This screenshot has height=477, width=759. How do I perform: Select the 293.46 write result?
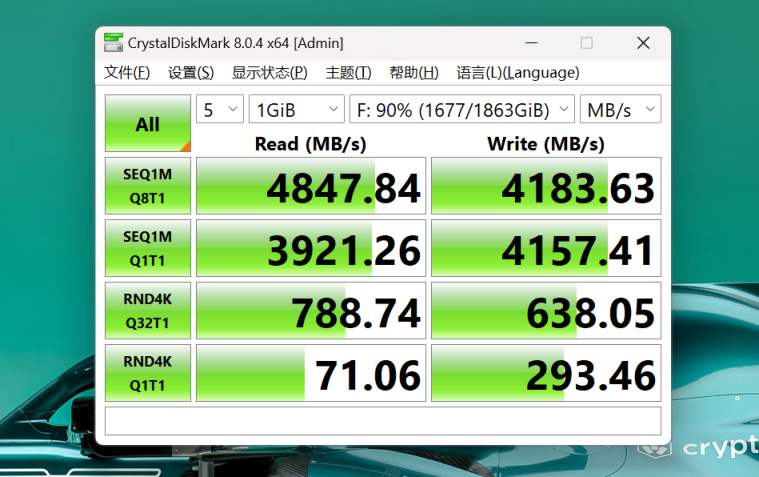[546, 373]
